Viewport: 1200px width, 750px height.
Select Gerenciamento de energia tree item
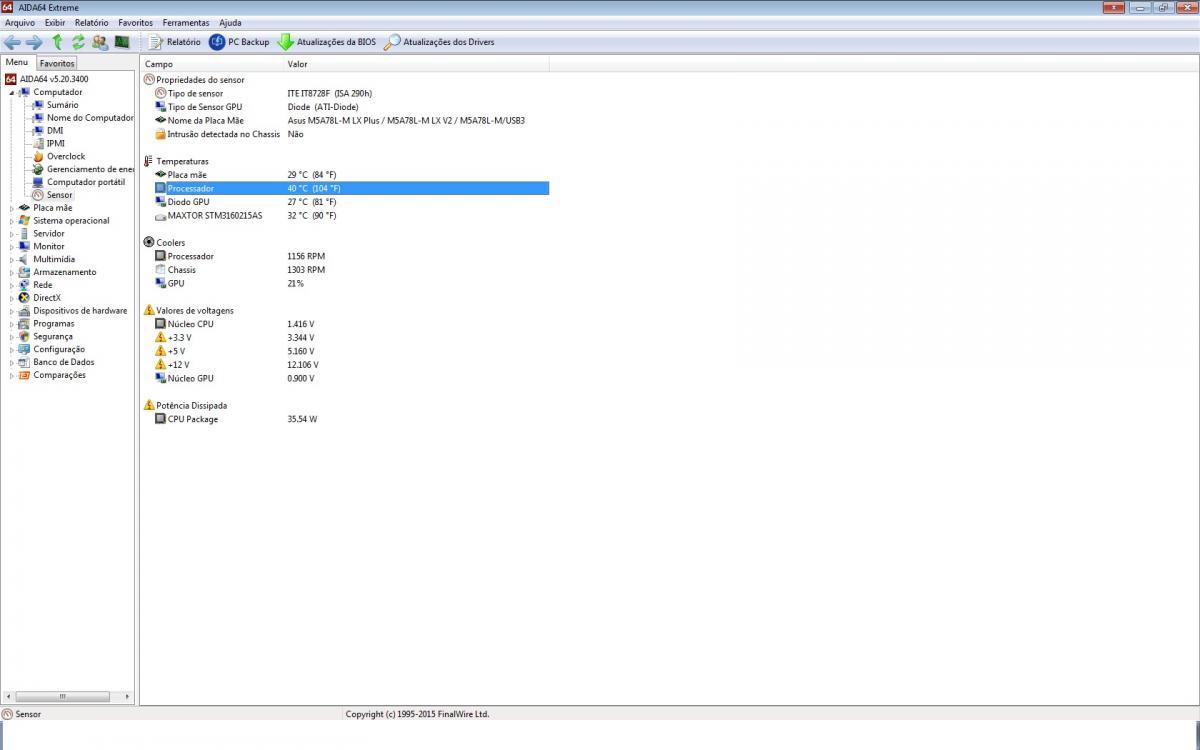click(x=90, y=169)
